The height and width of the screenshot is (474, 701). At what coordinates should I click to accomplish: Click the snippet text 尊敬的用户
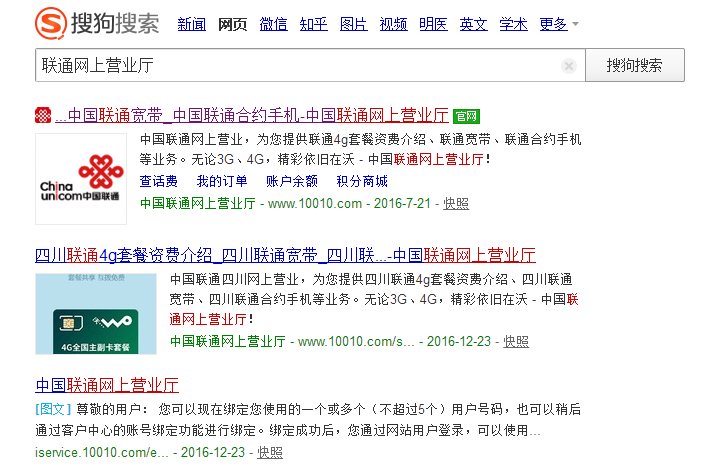click(x=109, y=409)
